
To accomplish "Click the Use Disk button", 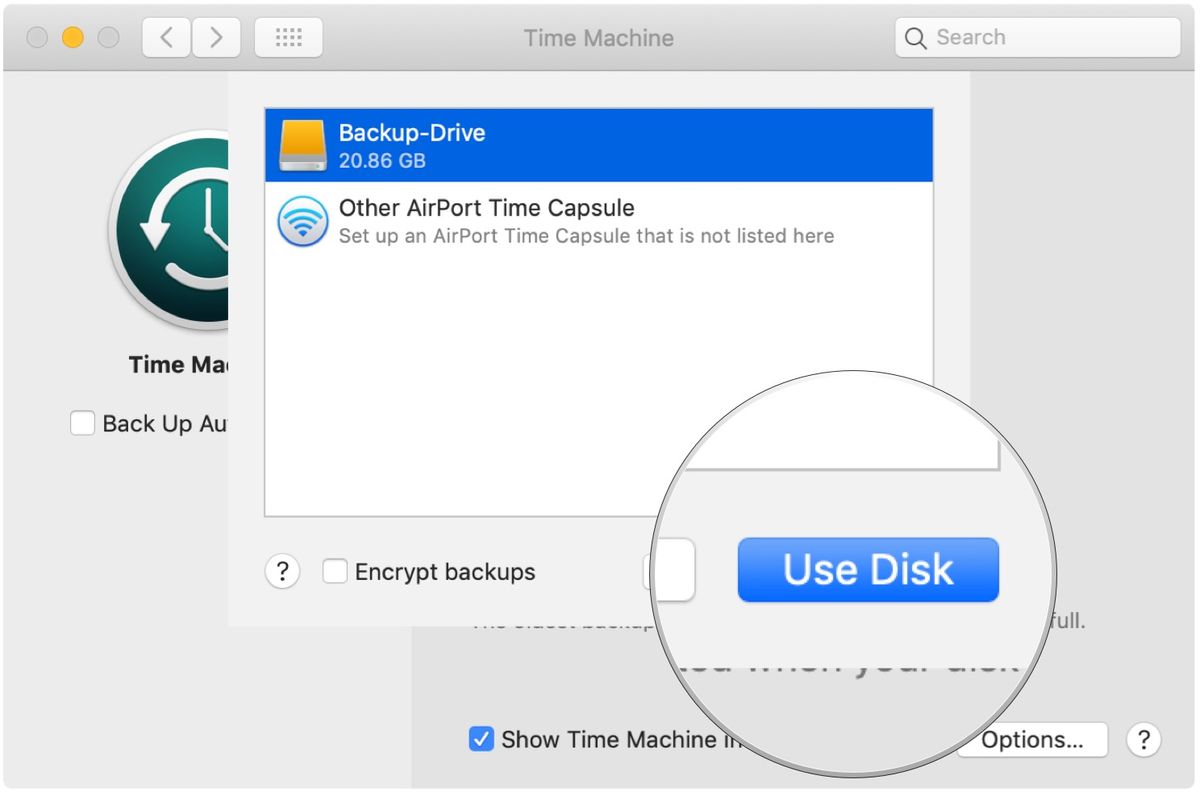I will (867, 570).
